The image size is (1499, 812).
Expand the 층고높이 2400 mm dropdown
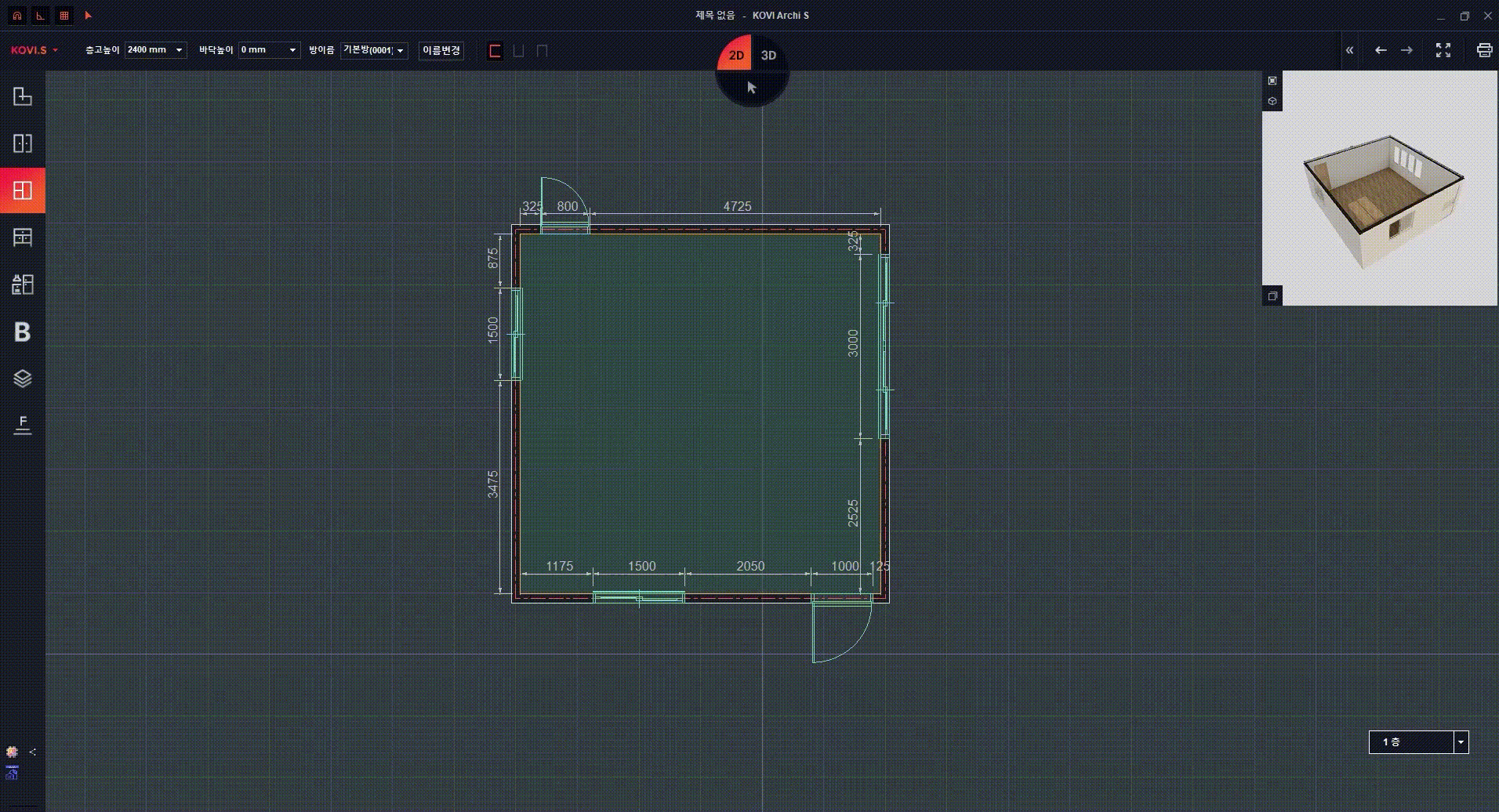point(179,50)
